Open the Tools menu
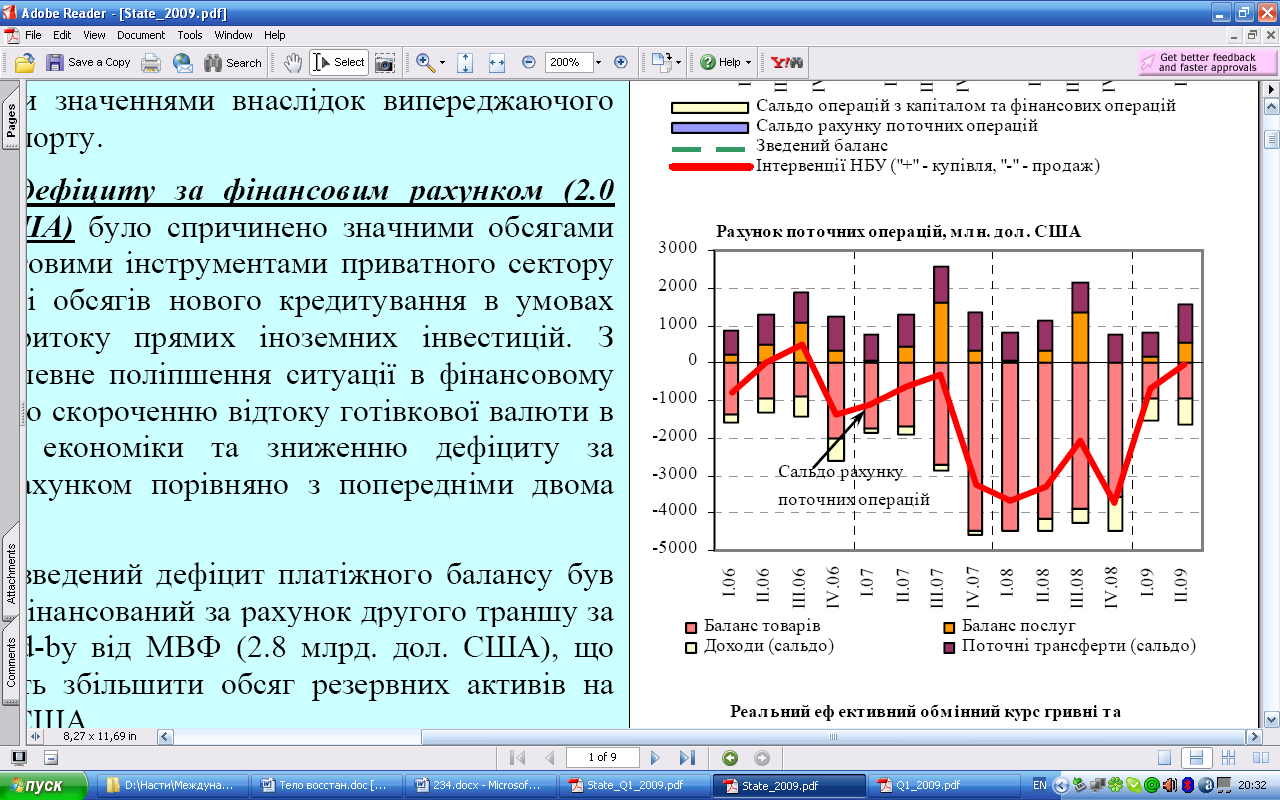The image size is (1280, 800). (x=190, y=35)
